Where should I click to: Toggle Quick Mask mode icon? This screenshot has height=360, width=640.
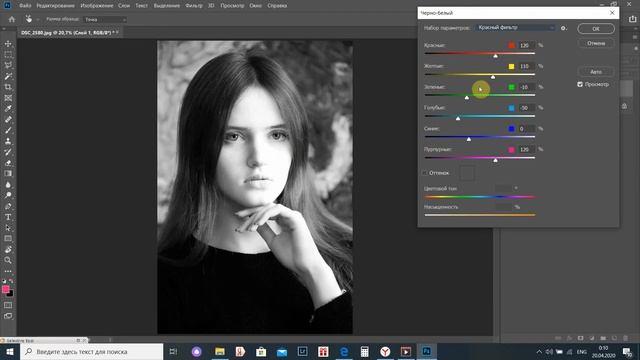[x=8, y=305]
